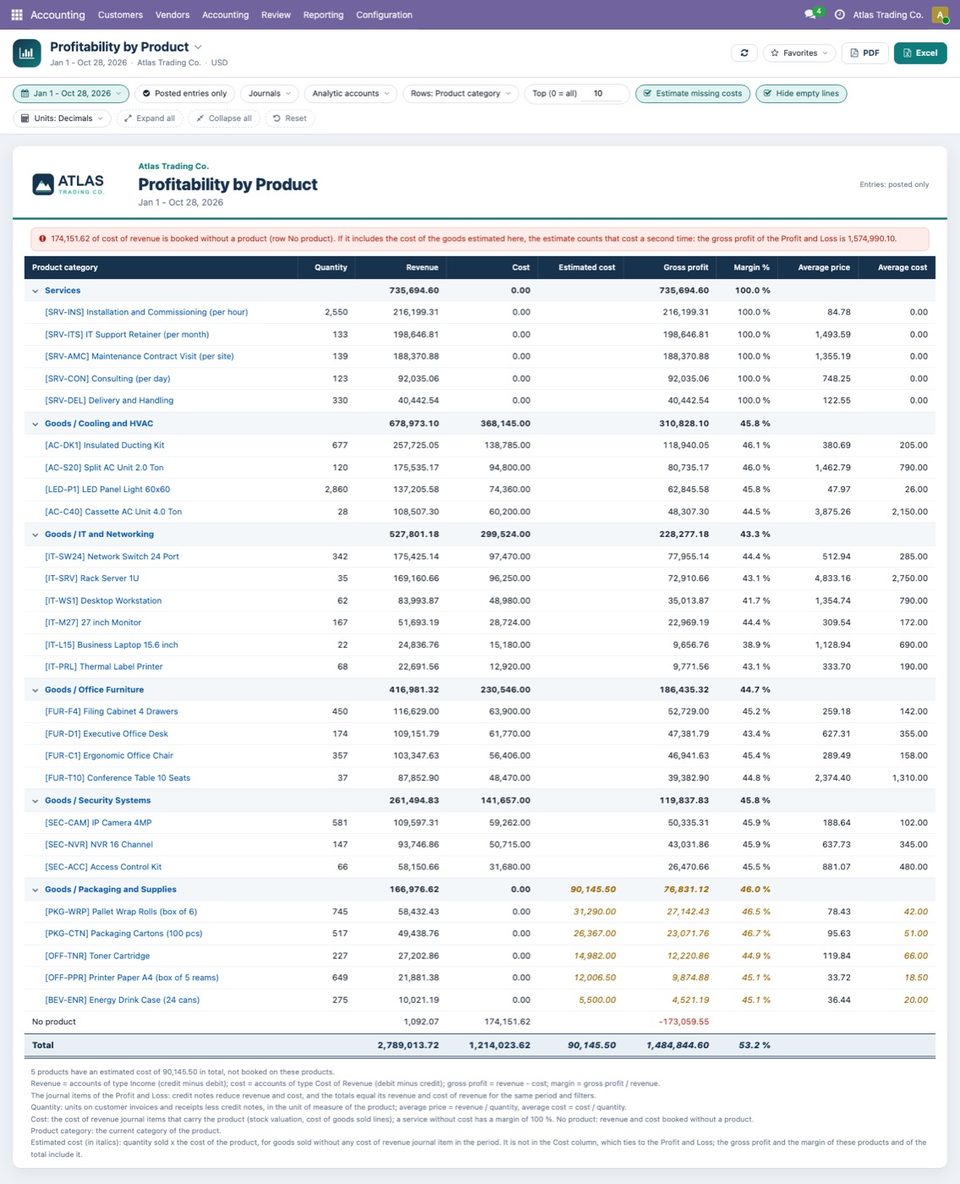Viewport: 960px width, 1184px height.
Task: Open the messages chat icon
Action: [x=810, y=14]
